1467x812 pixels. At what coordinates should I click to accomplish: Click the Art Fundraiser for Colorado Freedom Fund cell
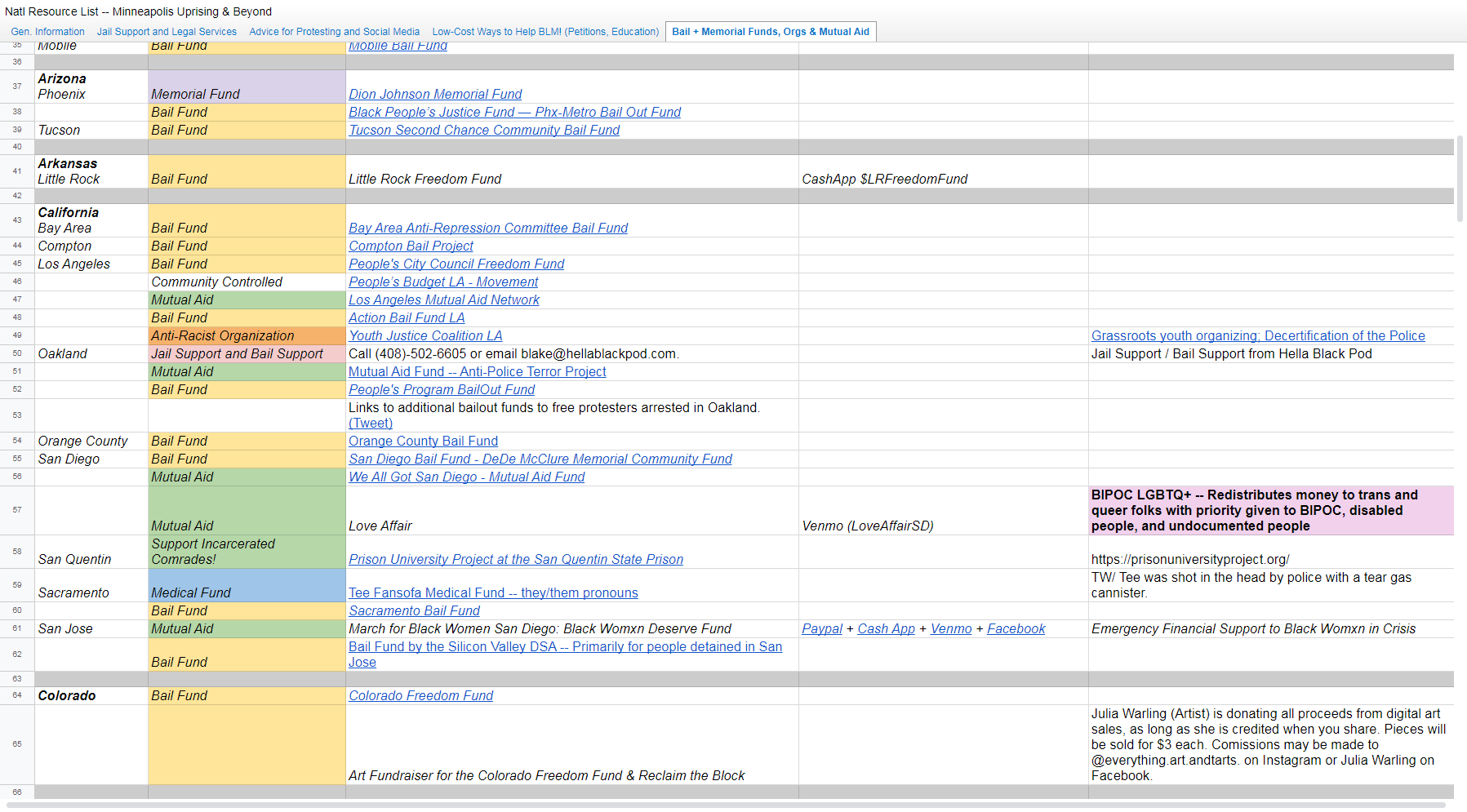pos(572,745)
